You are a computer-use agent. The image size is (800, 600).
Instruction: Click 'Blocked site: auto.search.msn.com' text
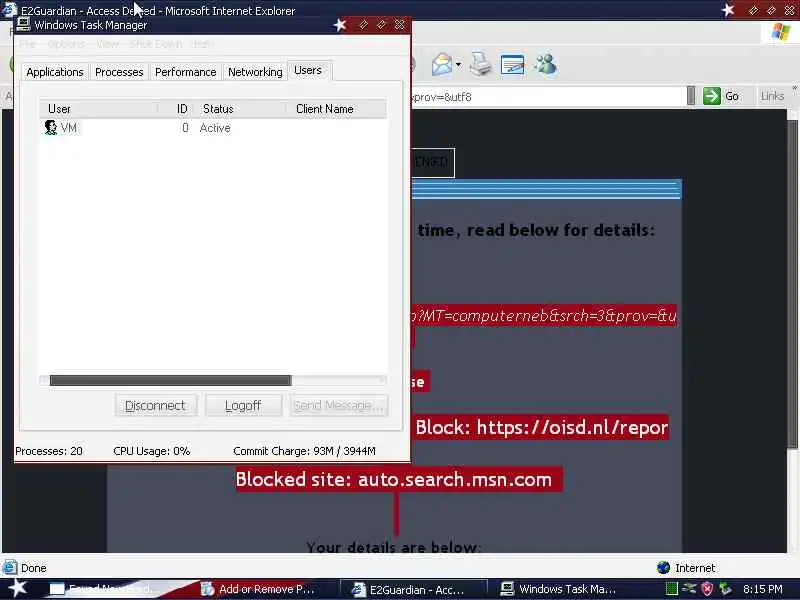[x=394, y=480]
